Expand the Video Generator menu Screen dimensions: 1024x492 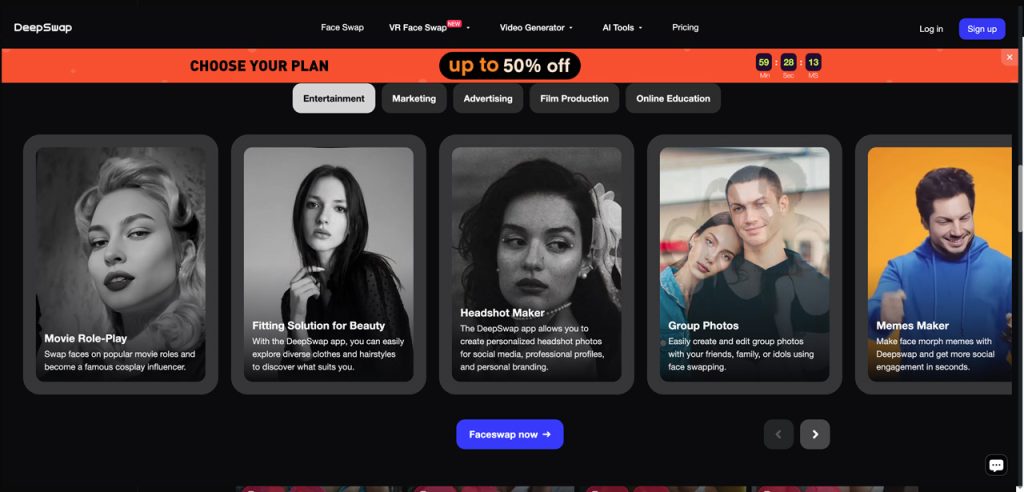pyautogui.click(x=536, y=27)
